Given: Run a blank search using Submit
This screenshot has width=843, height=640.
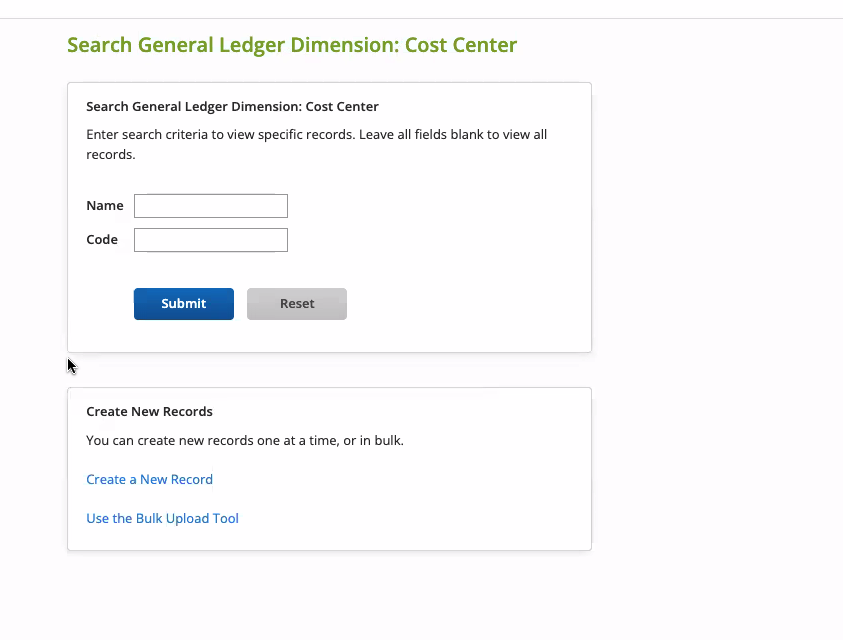Looking at the screenshot, I should pyautogui.click(x=184, y=304).
